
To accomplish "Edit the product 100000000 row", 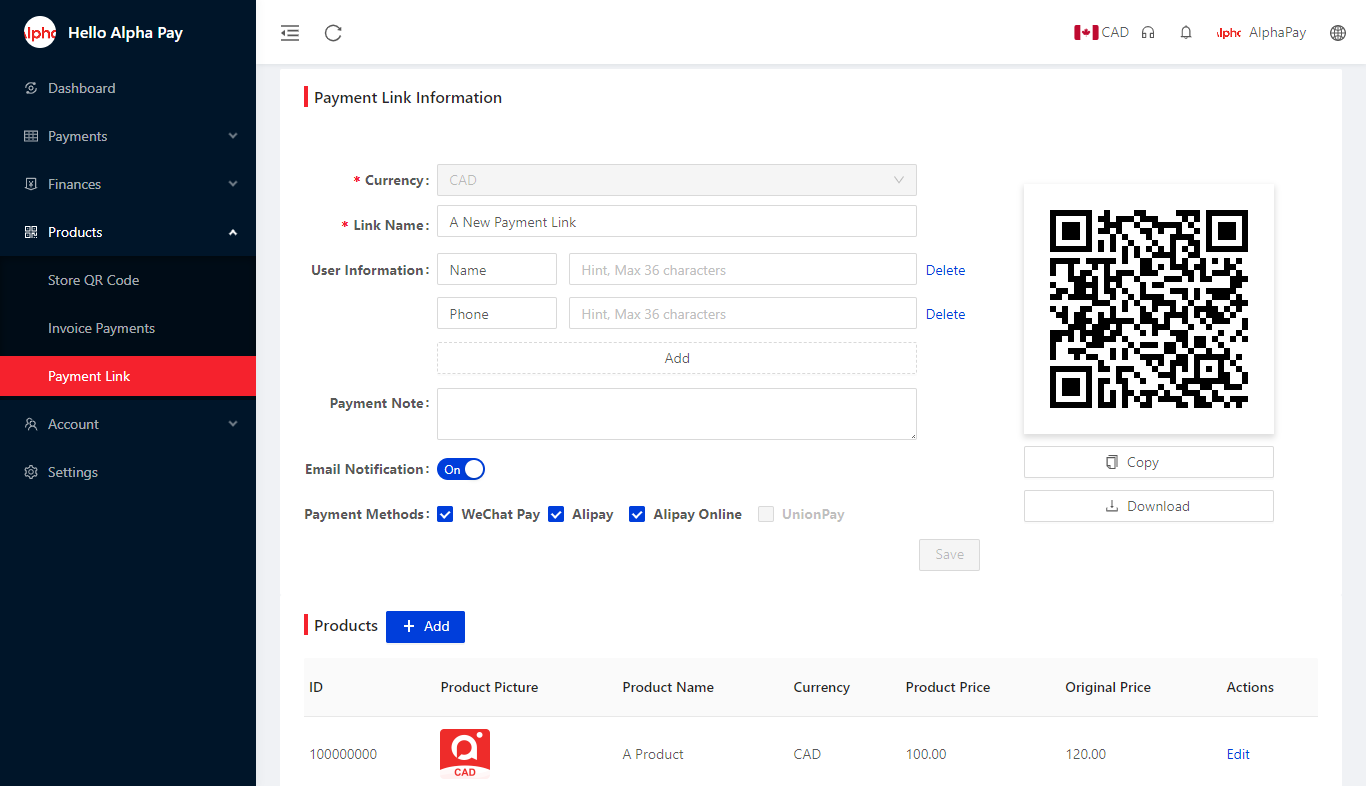I will point(1238,754).
